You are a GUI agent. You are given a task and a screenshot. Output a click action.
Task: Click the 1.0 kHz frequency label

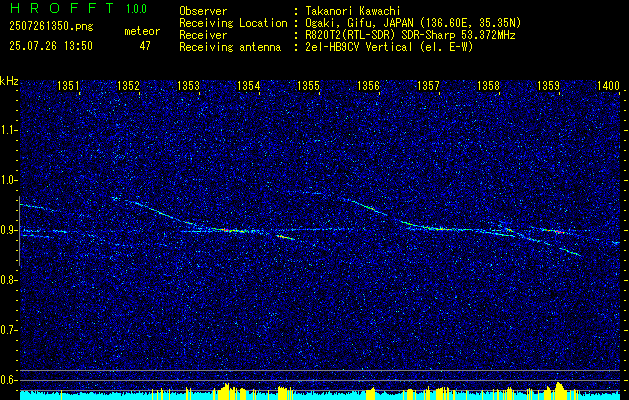click(x=9, y=180)
